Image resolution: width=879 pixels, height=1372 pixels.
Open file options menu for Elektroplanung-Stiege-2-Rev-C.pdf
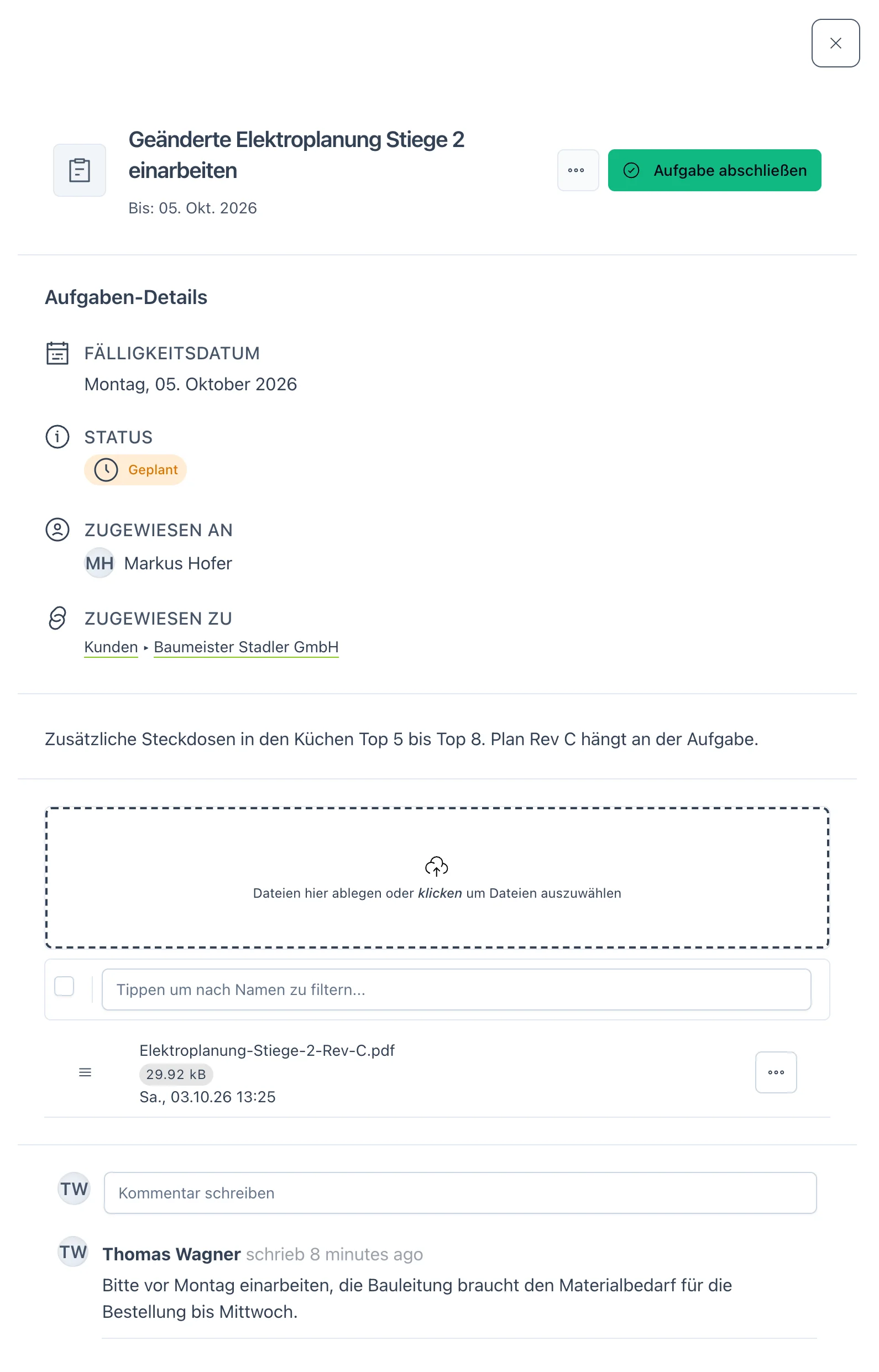pyautogui.click(x=776, y=1072)
